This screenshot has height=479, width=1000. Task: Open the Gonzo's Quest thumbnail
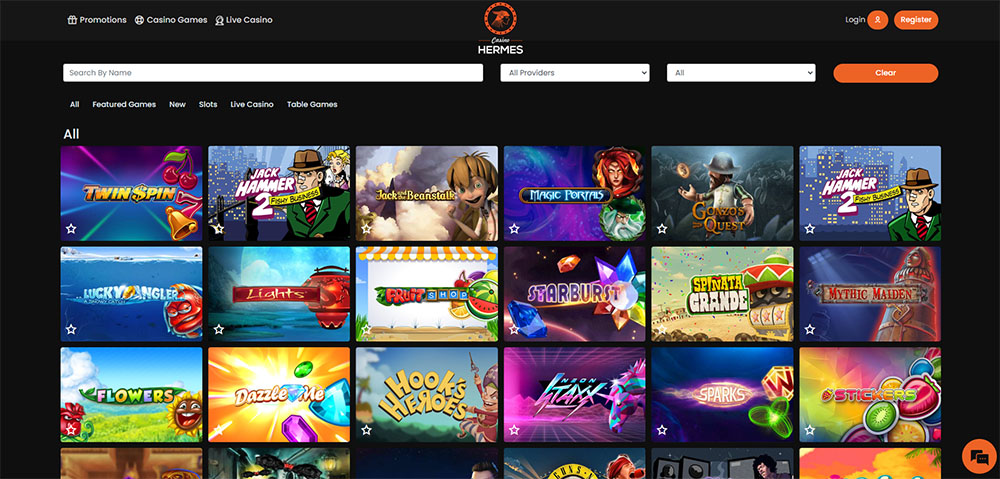723,193
